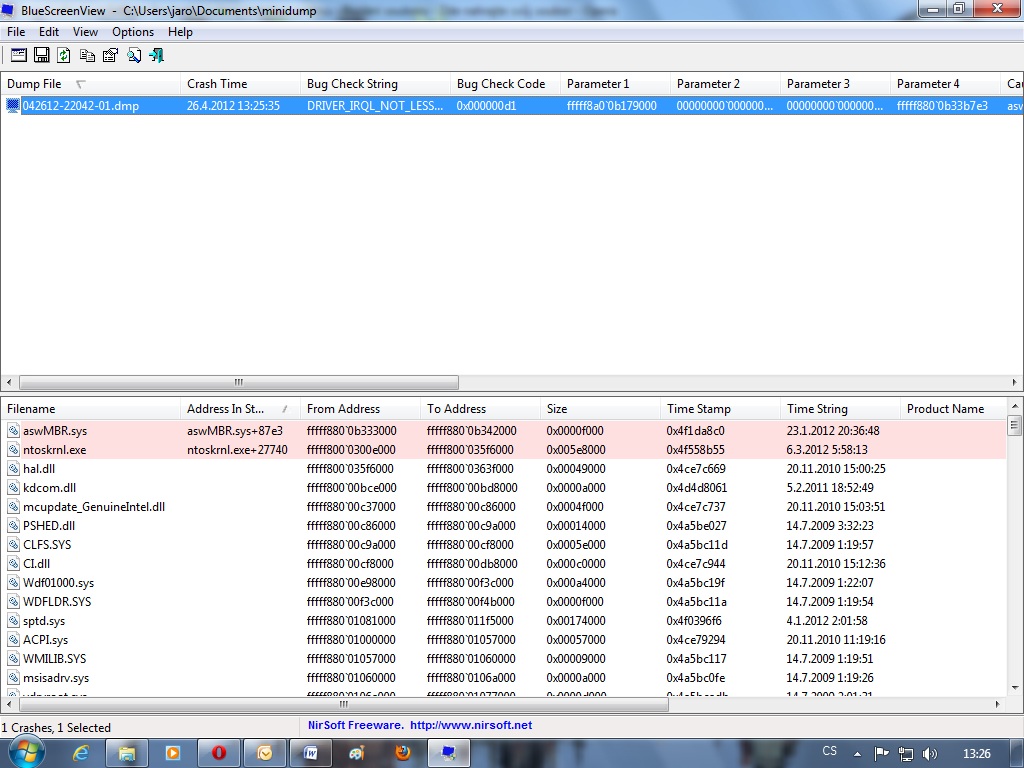
Task: Click the file icon next to CI.dll
Action: (13, 563)
